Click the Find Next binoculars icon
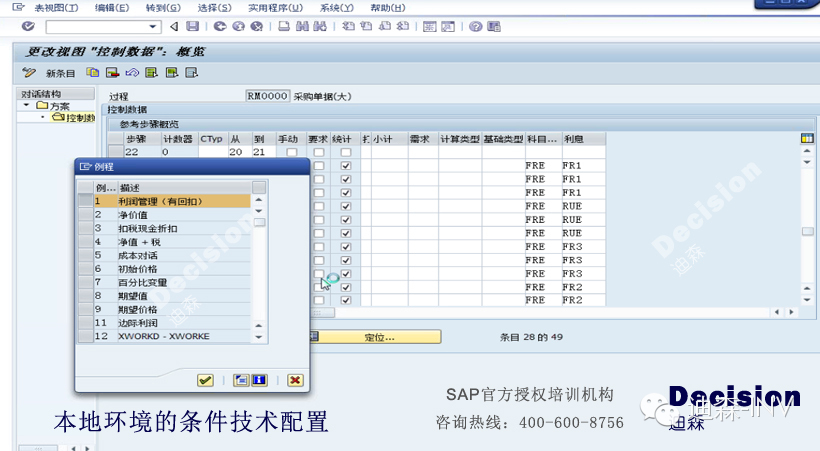 tap(320, 26)
